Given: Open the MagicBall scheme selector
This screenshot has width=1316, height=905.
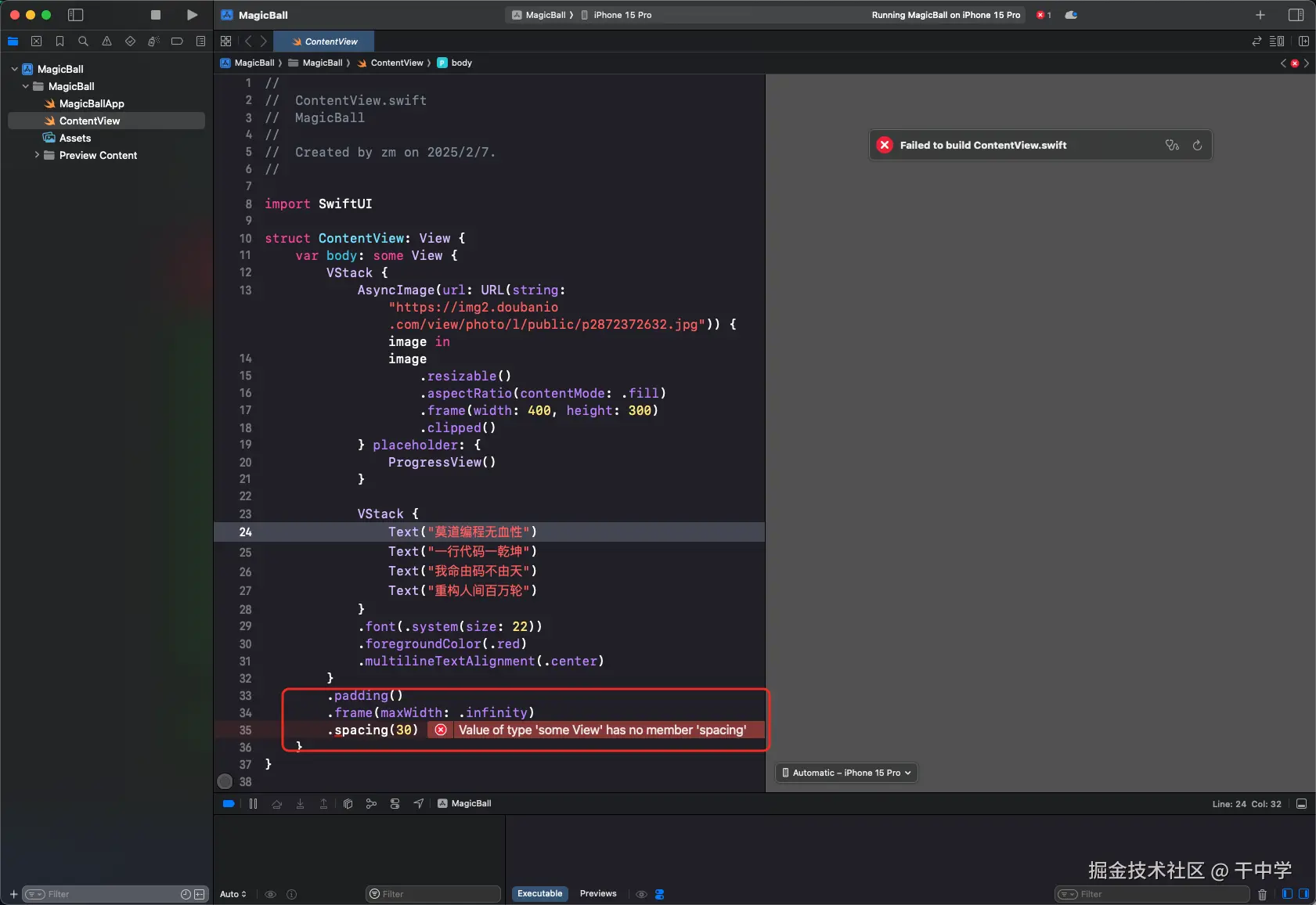Looking at the screenshot, I should coord(539,15).
